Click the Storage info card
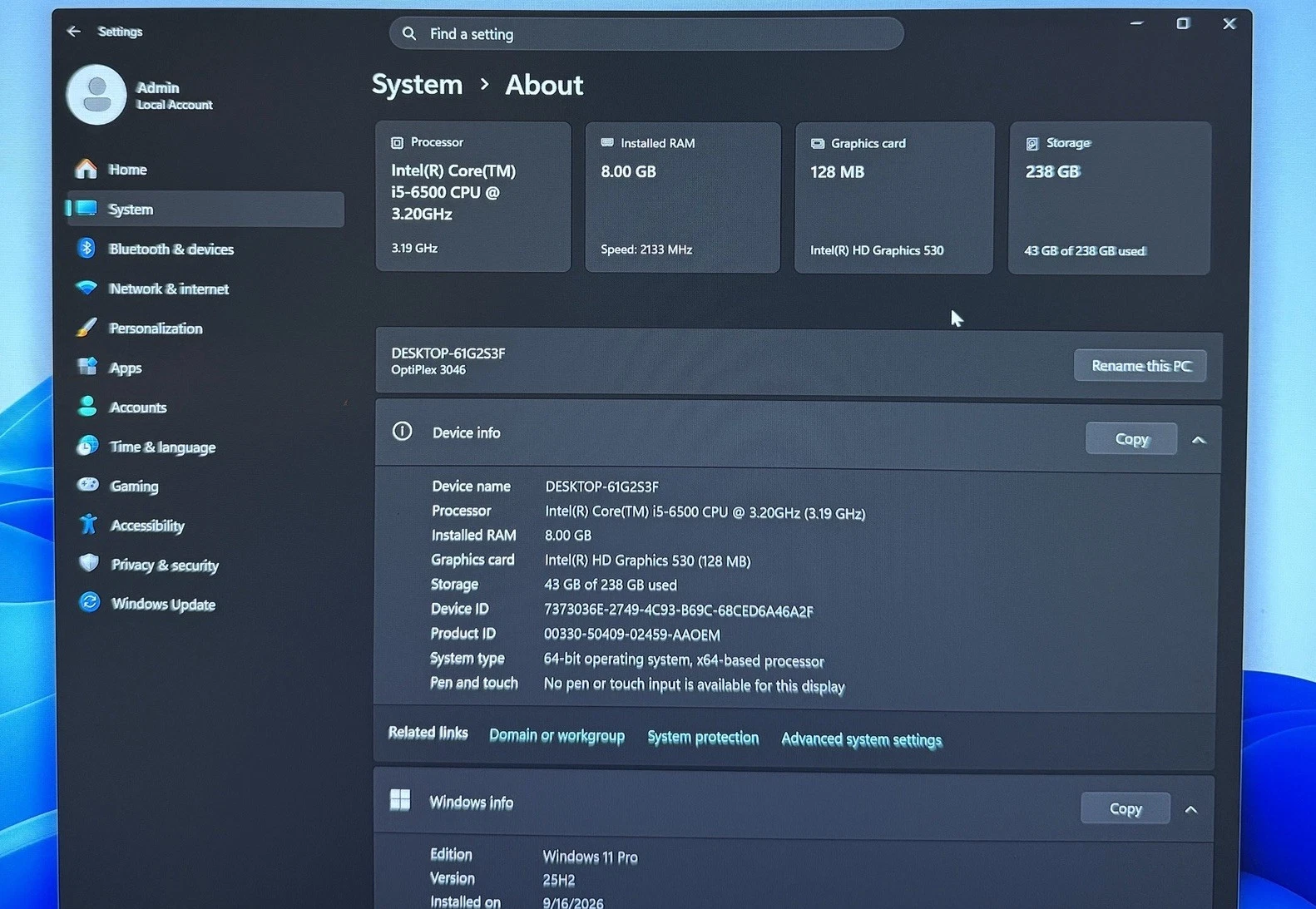This screenshot has height=909, width=1316. click(1110, 199)
